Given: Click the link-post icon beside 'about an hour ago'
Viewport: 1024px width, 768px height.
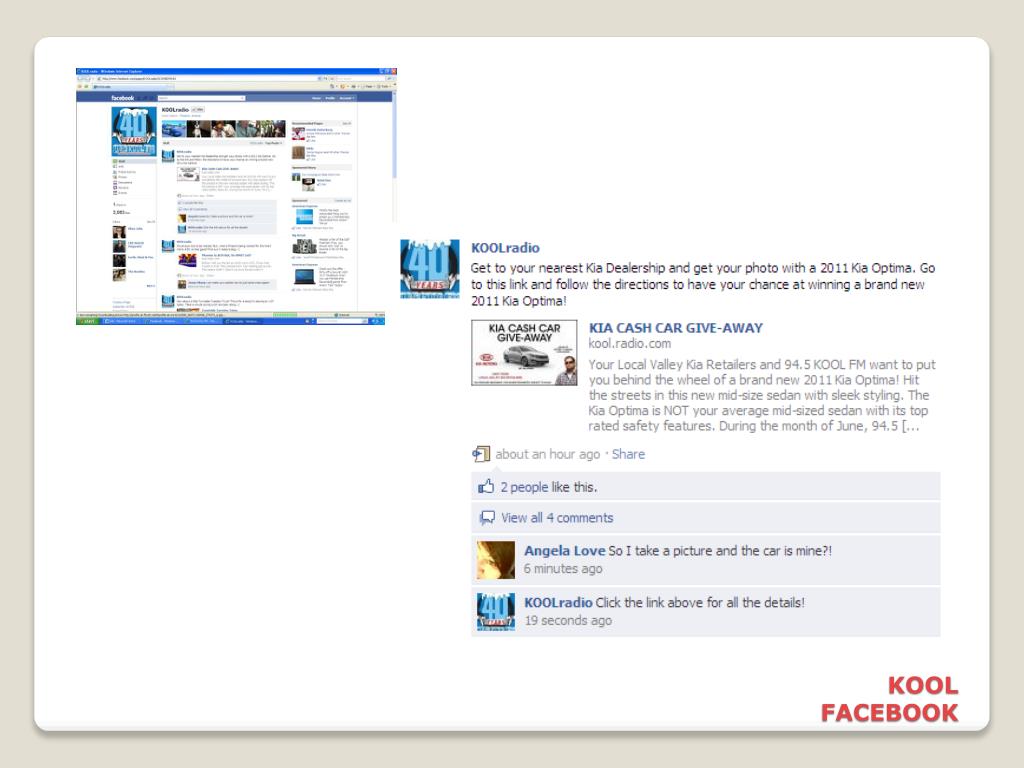Looking at the screenshot, I should click(481, 454).
